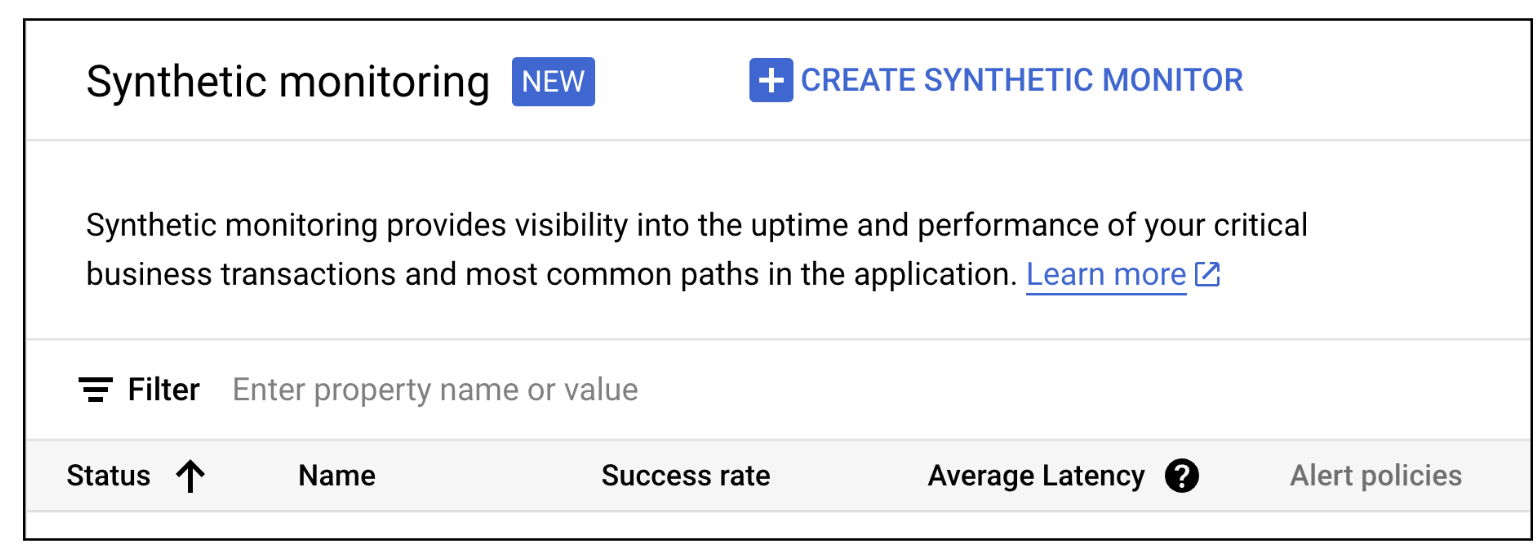Sort by the Name column header
1538x556 pixels.
click(337, 476)
